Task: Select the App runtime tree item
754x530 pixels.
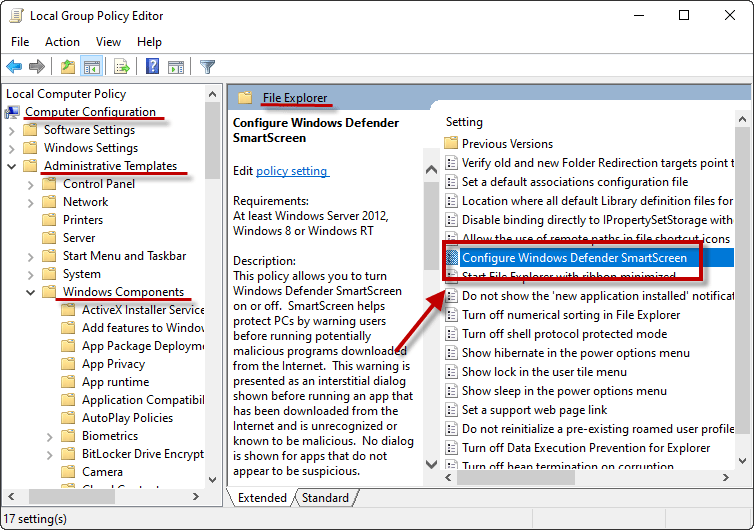Action: pyautogui.click(x=115, y=382)
